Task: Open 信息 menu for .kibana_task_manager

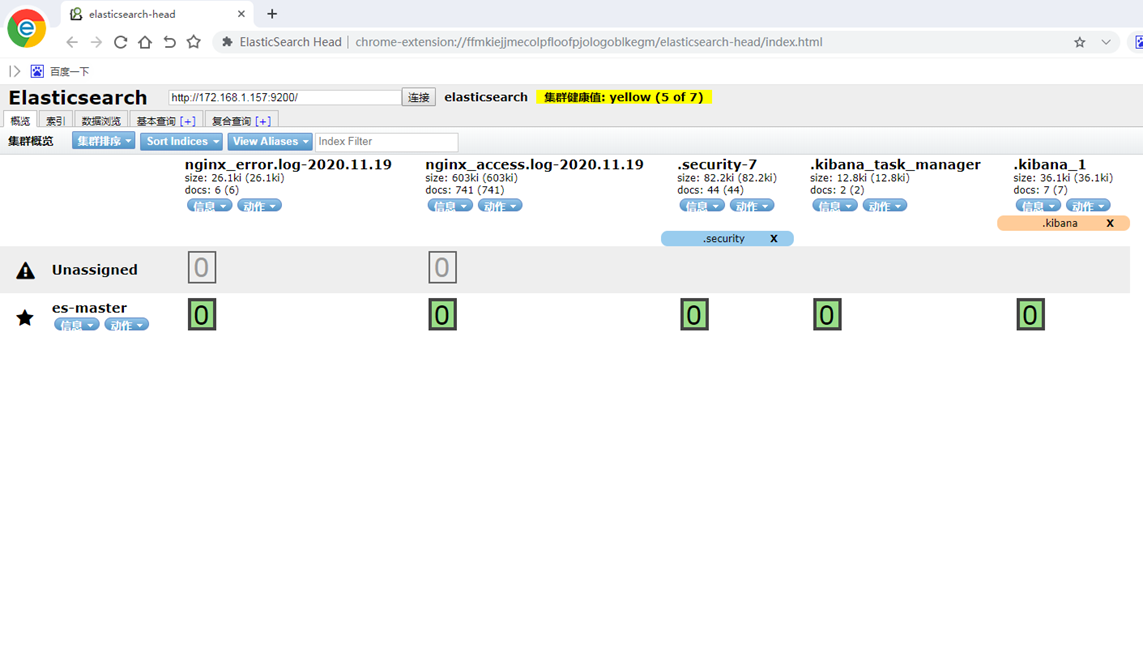Action: point(835,206)
